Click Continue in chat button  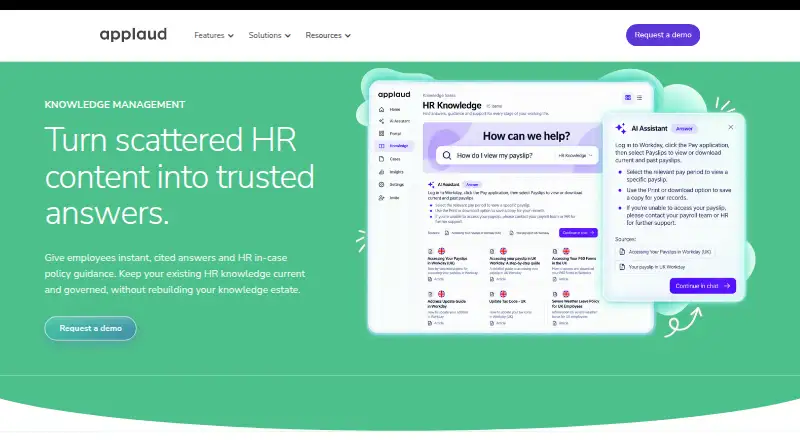[x=703, y=286]
